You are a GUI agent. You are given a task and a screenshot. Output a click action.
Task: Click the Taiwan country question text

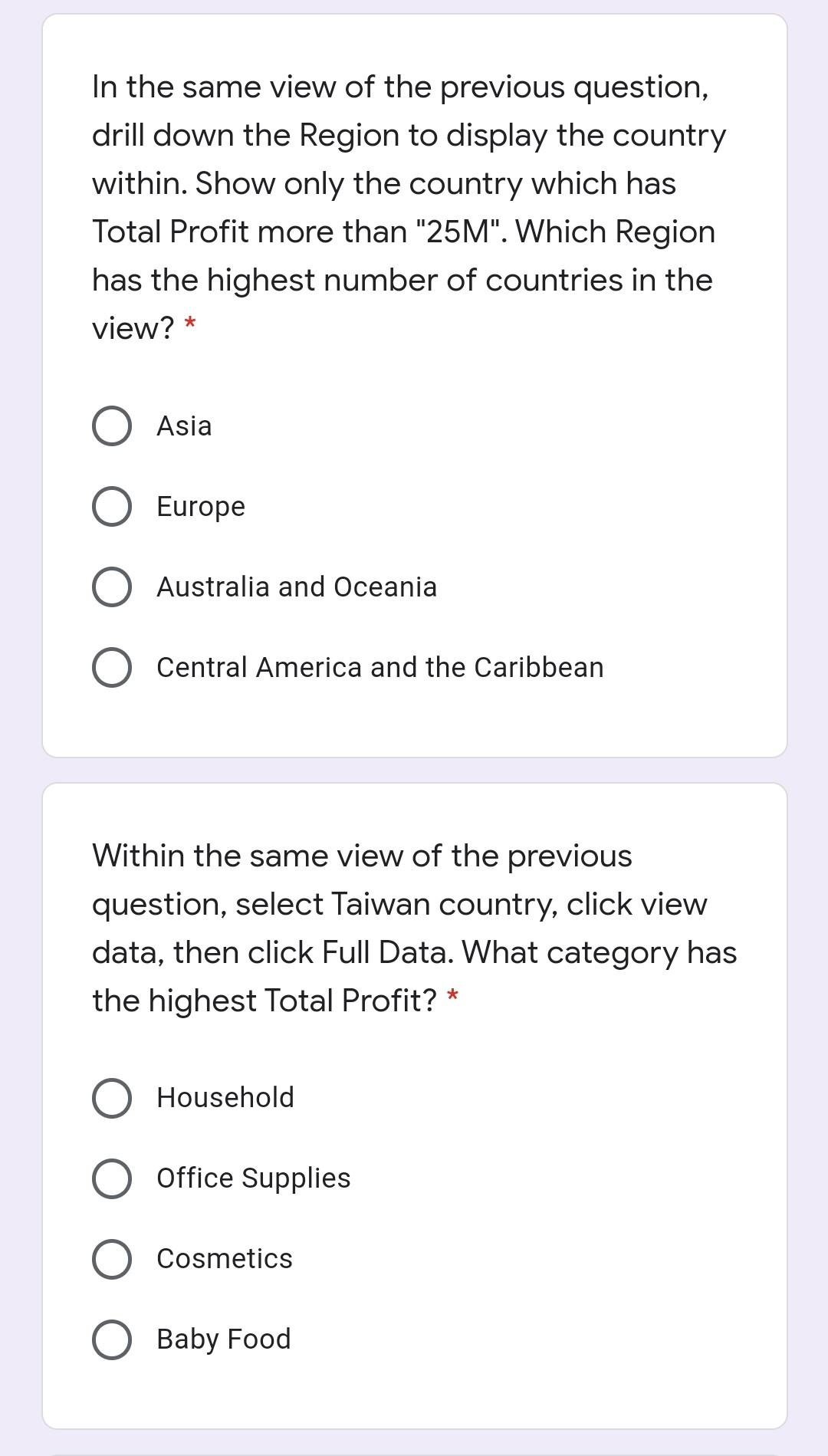pos(415,928)
